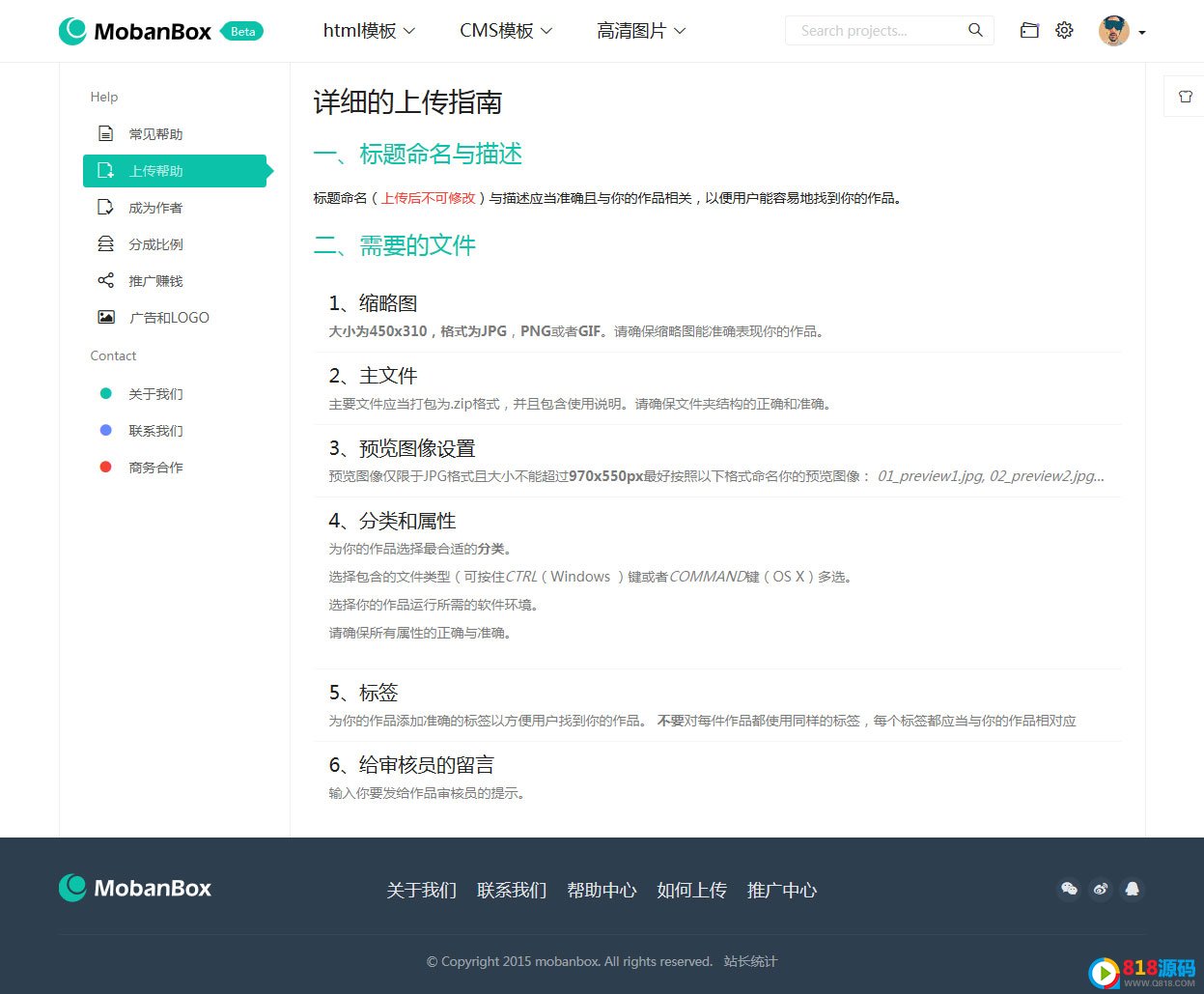Focus the Search projects input field
1204x994 pixels.
874,31
